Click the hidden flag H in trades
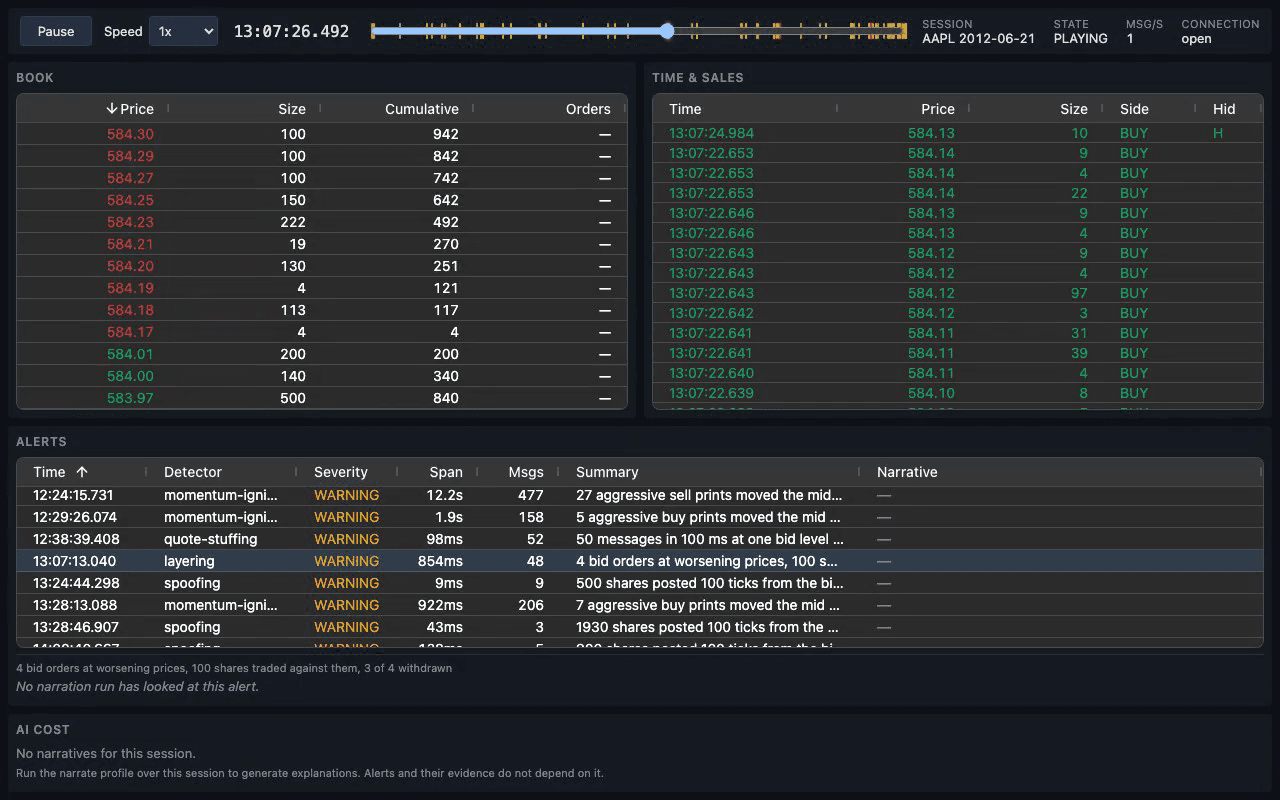 1218,133
